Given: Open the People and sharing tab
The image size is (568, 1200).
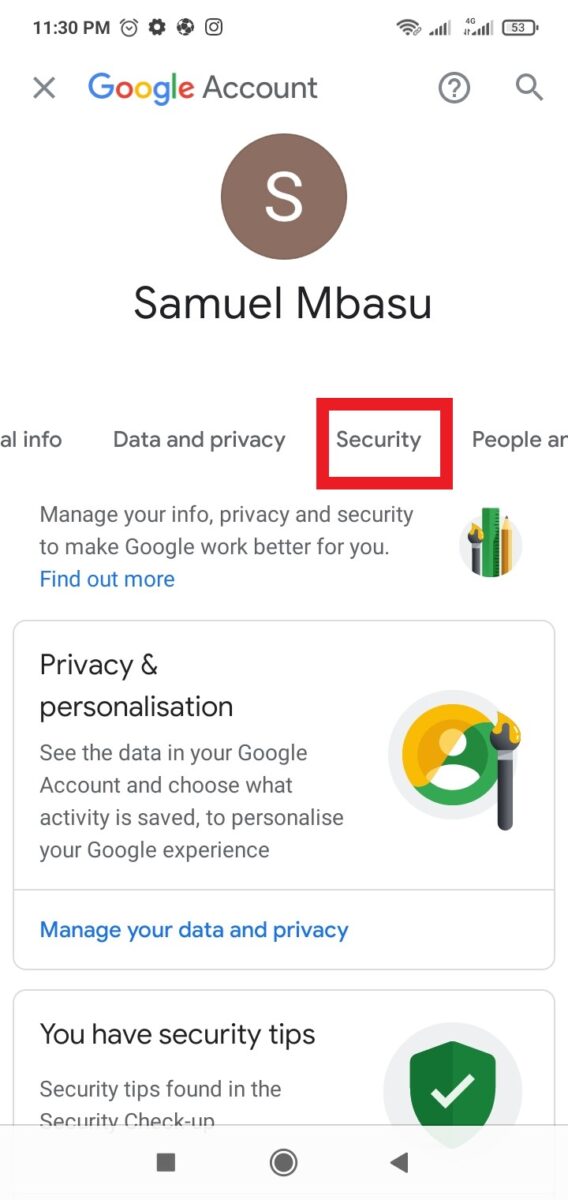Looking at the screenshot, I should pyautogui.click(x=520, y=440).
